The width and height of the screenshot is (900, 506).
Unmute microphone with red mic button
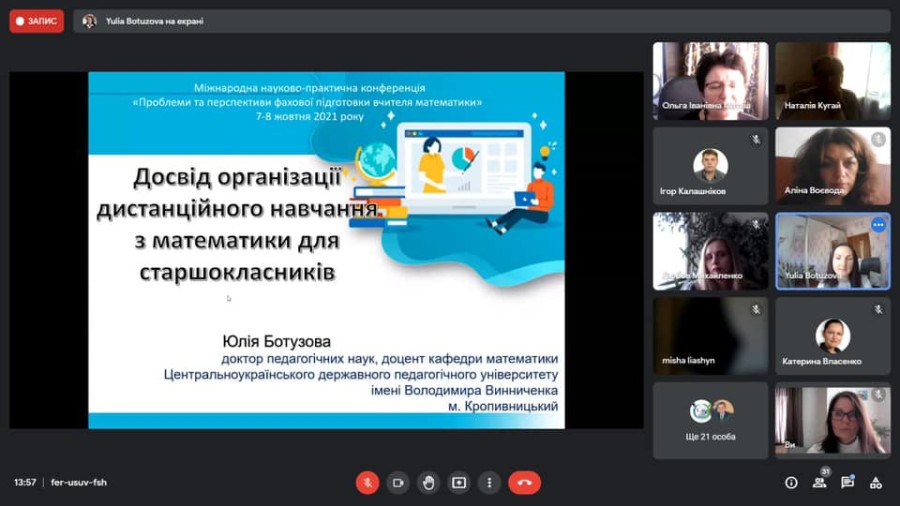click(x=367, y=482)
